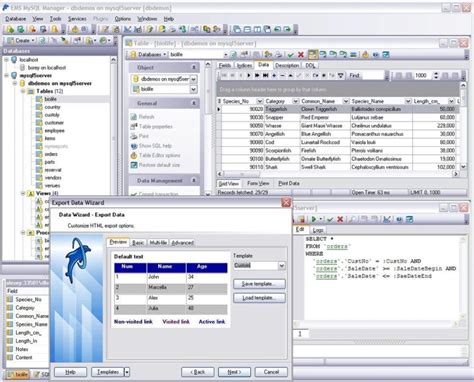Click the Templates button
This screenshot has width=474, height=382.
pyautogui.click(x=108, y=372)
